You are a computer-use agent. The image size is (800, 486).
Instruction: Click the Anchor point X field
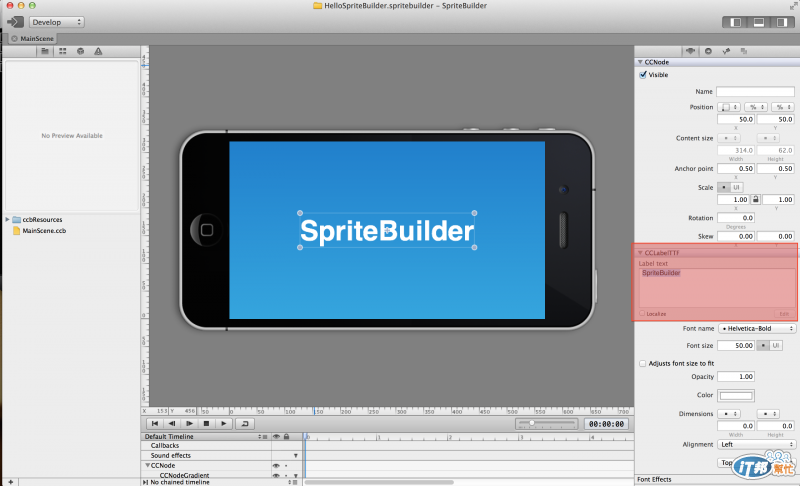pos(736,168)
